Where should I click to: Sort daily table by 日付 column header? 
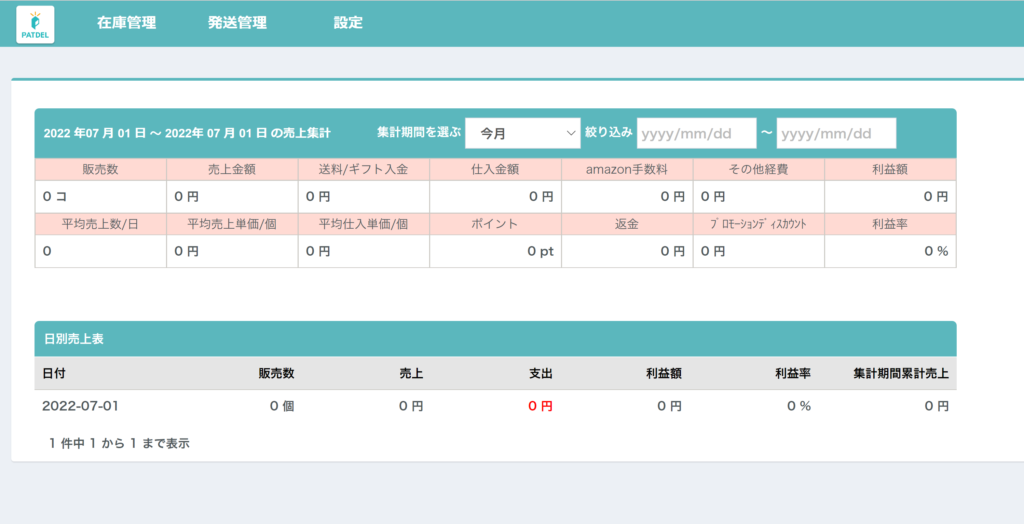pyautogui.click(x=55, y=373)
